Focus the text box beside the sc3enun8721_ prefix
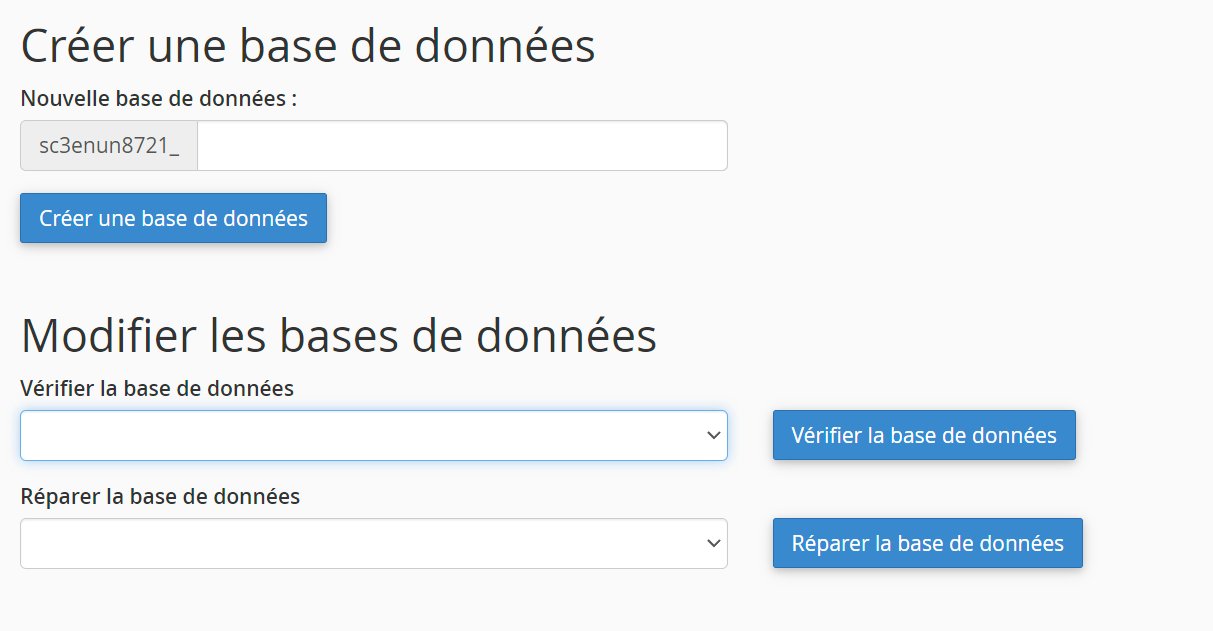1213x631 pixels. 462,146
